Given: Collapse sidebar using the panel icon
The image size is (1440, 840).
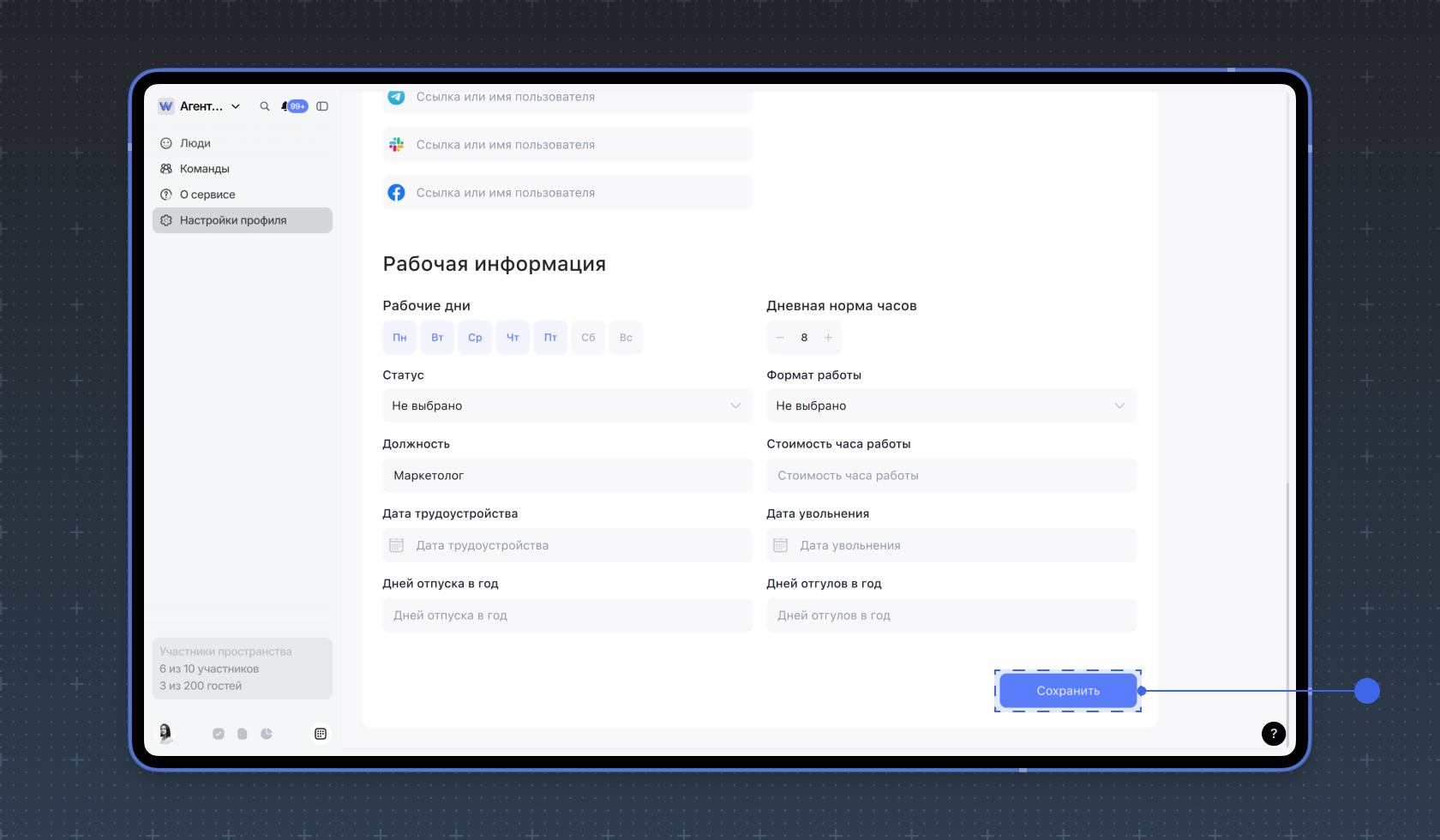Looking at the screenshot, I should pos(322,106).
